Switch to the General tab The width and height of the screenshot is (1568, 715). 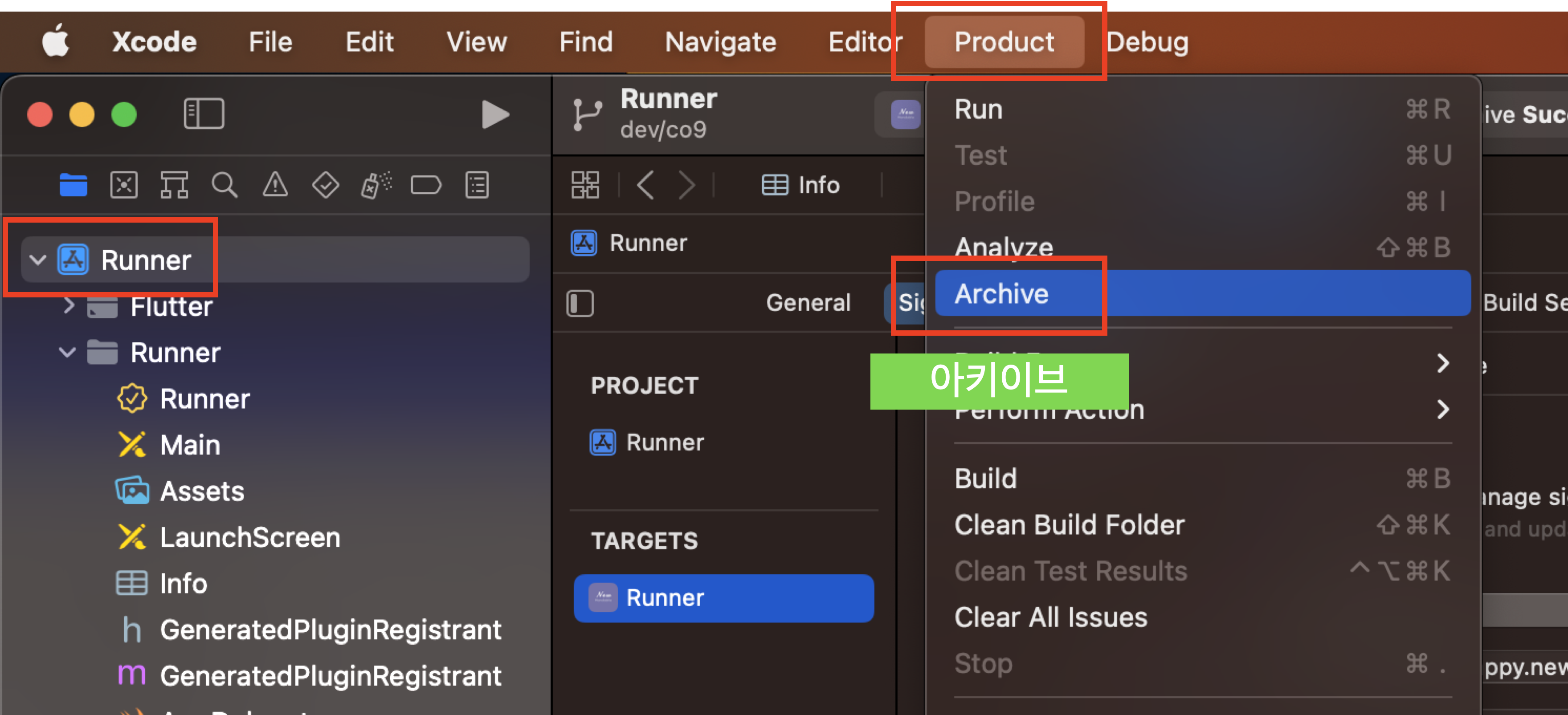pyautogui.click(x=808, y=302)
